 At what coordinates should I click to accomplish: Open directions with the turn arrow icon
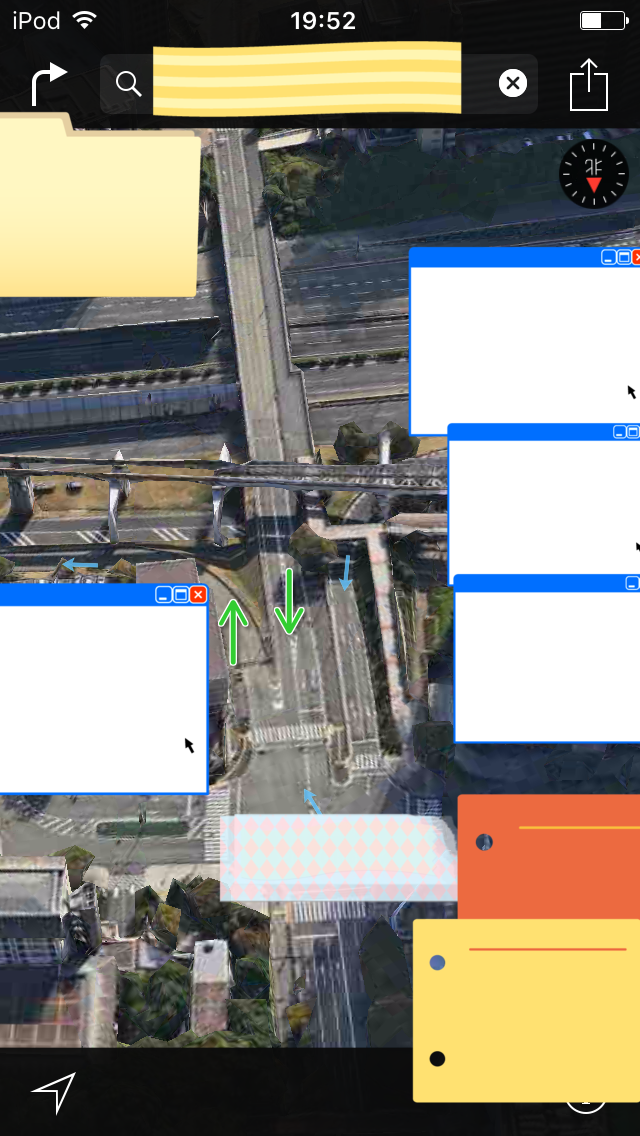(x=49, y=84)
